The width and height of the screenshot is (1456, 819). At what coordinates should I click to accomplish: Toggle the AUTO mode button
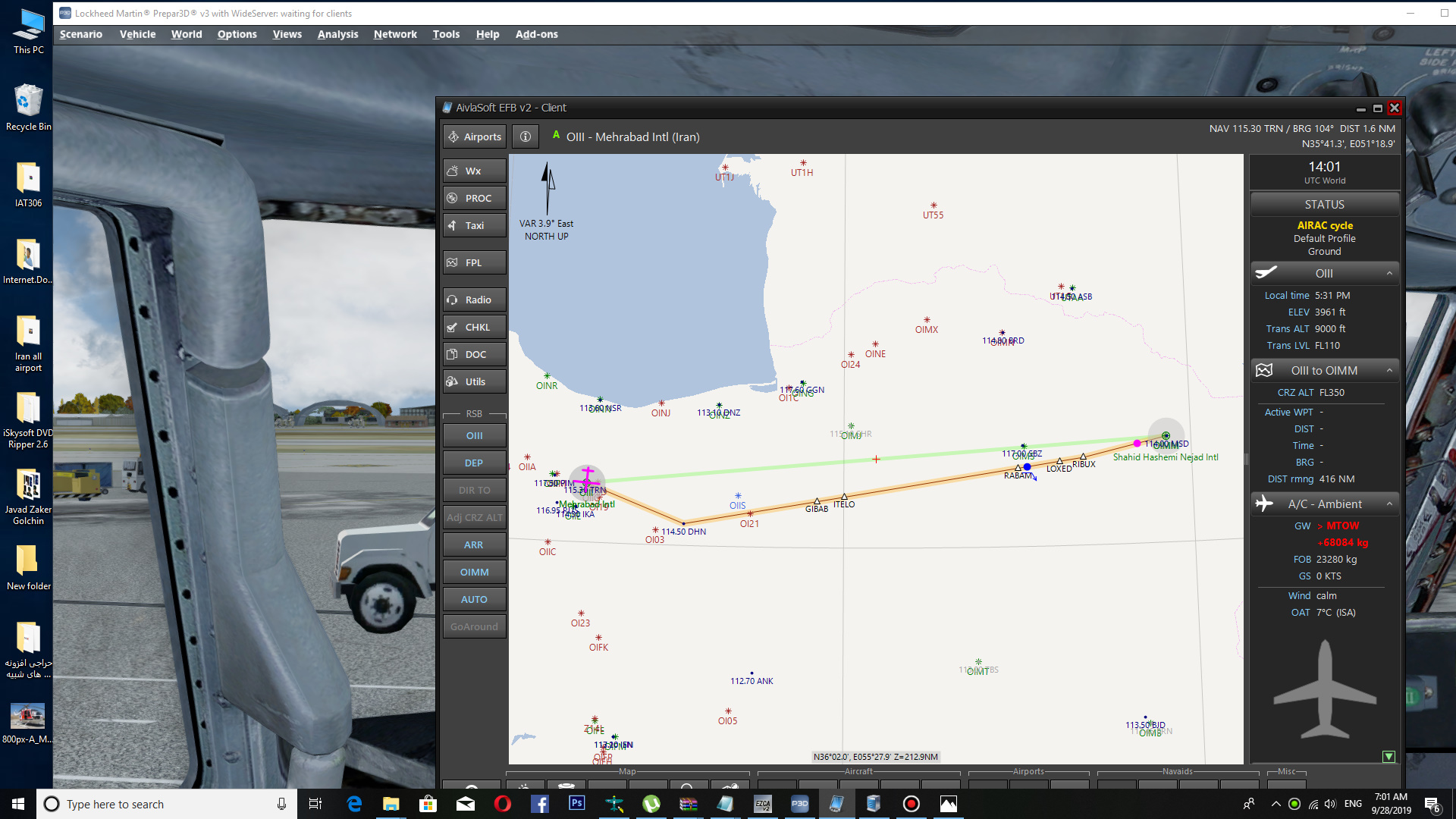[x=475, y=599]
